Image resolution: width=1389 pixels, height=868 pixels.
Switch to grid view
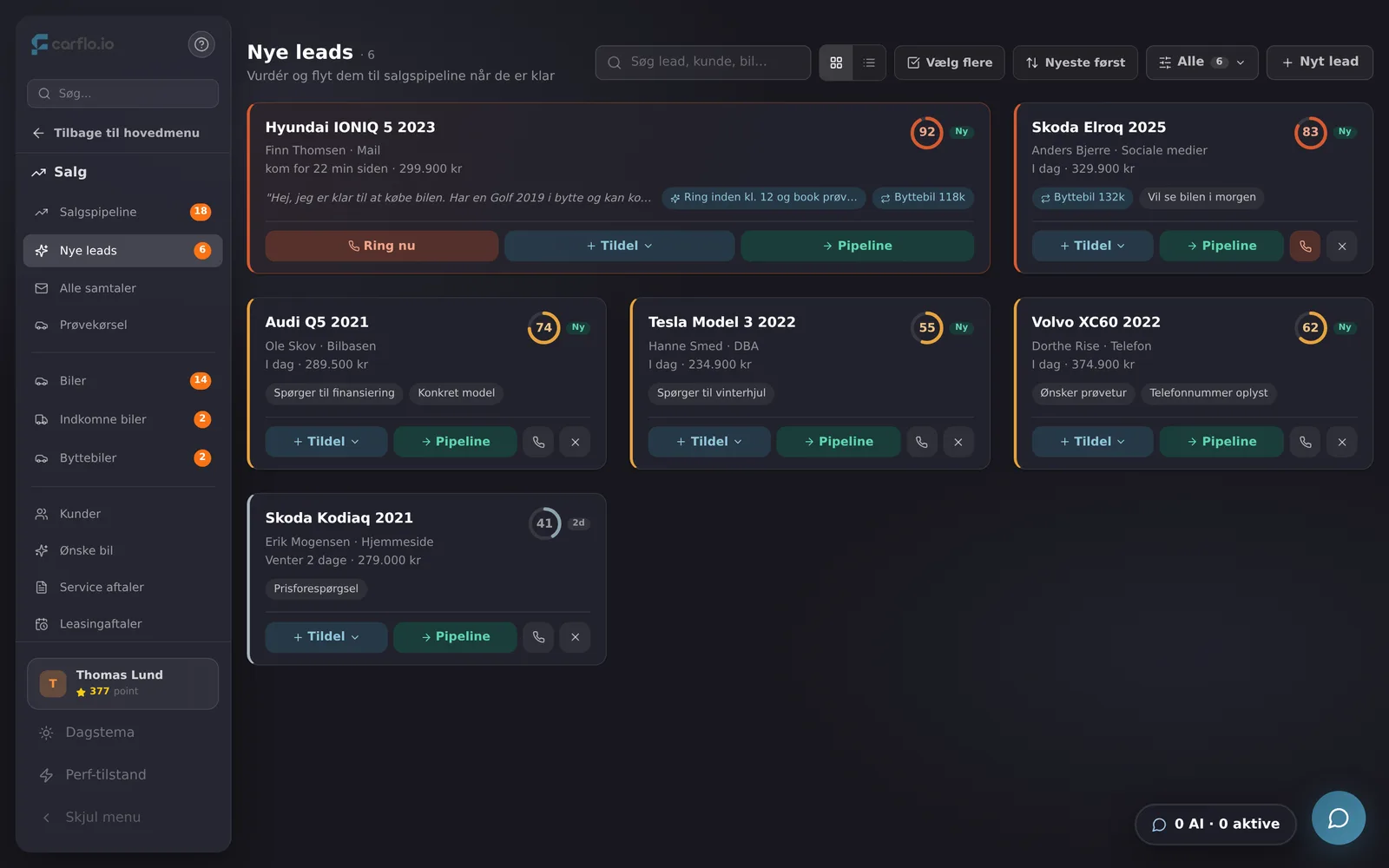[x=836, y=62]
